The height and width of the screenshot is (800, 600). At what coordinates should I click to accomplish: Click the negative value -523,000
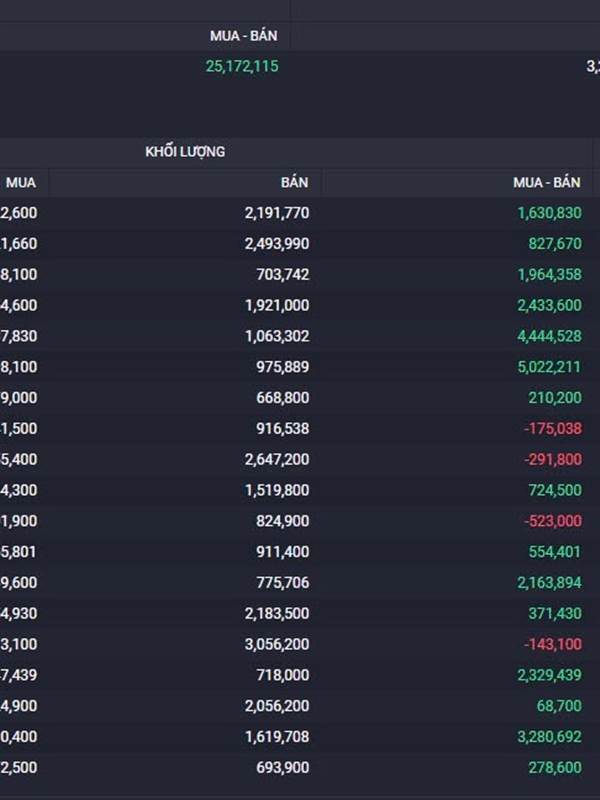(x=553, y=521)
